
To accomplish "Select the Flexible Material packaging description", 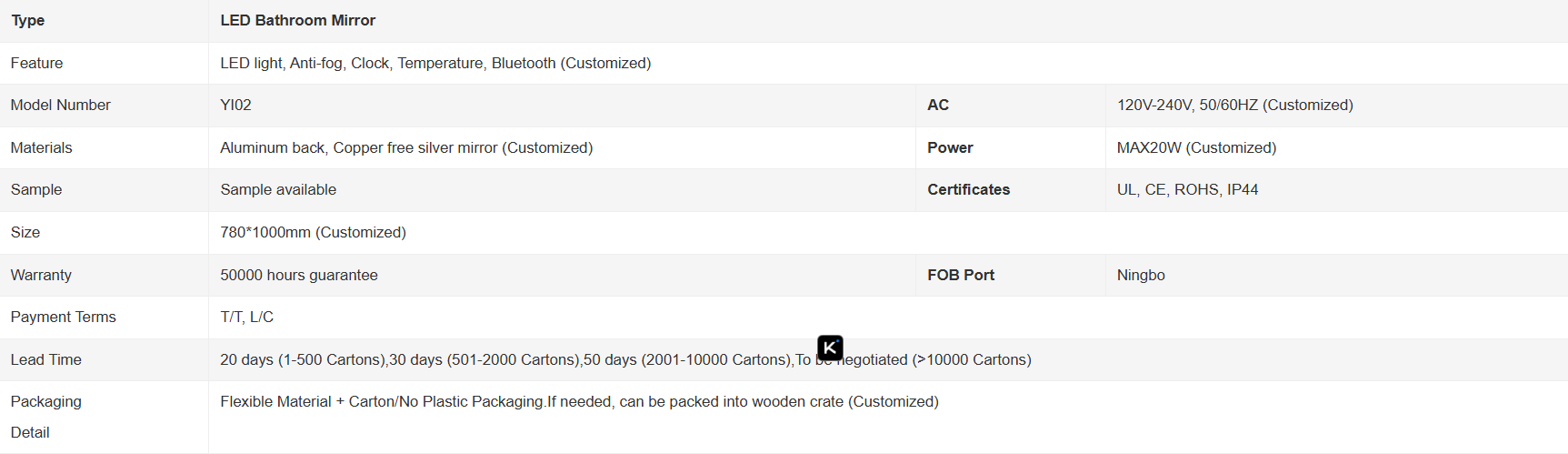I will tap(579, 401).
